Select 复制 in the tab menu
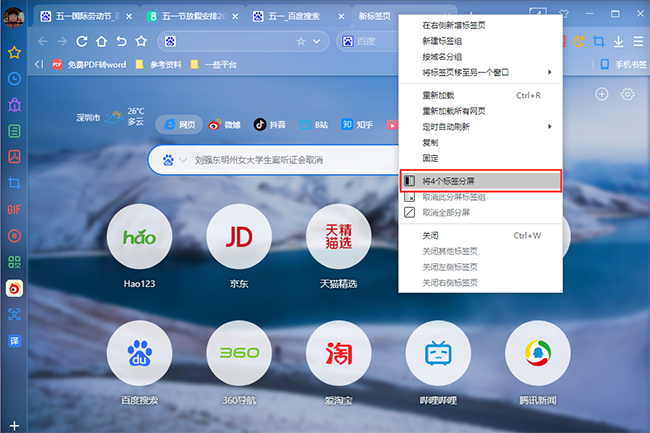The height and width of the screenshot is (433, 650). point(480,143)
